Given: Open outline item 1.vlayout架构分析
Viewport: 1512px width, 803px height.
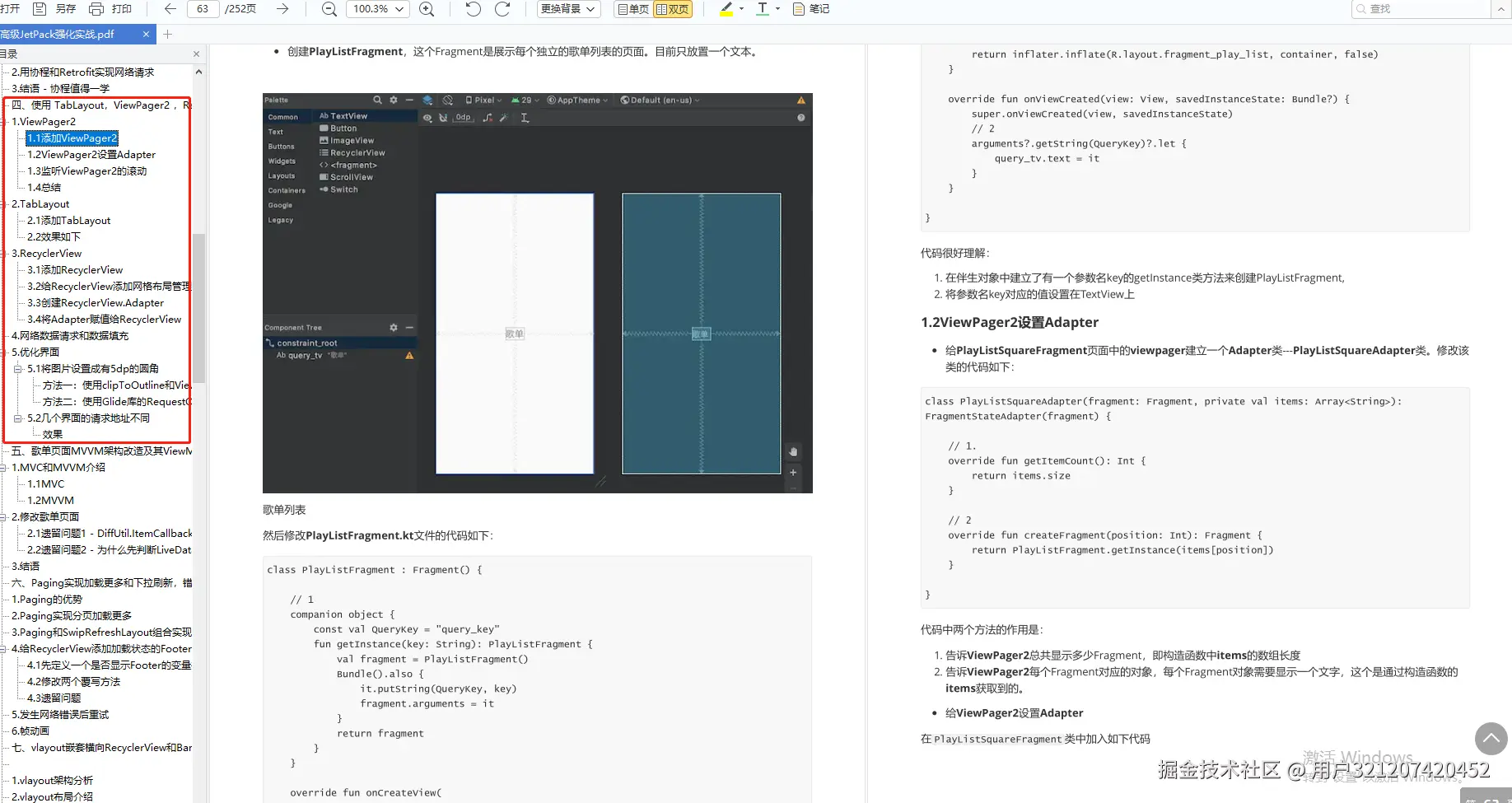Looking at the screenshot, I should click(53, 781).
